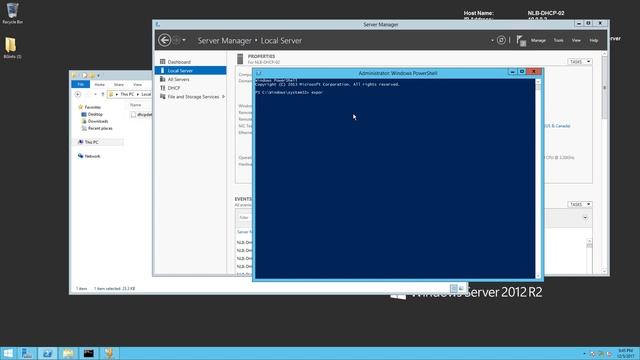Click the PowerShell command prompt line
The image size is (640, 360).
(x=289, y=93)
